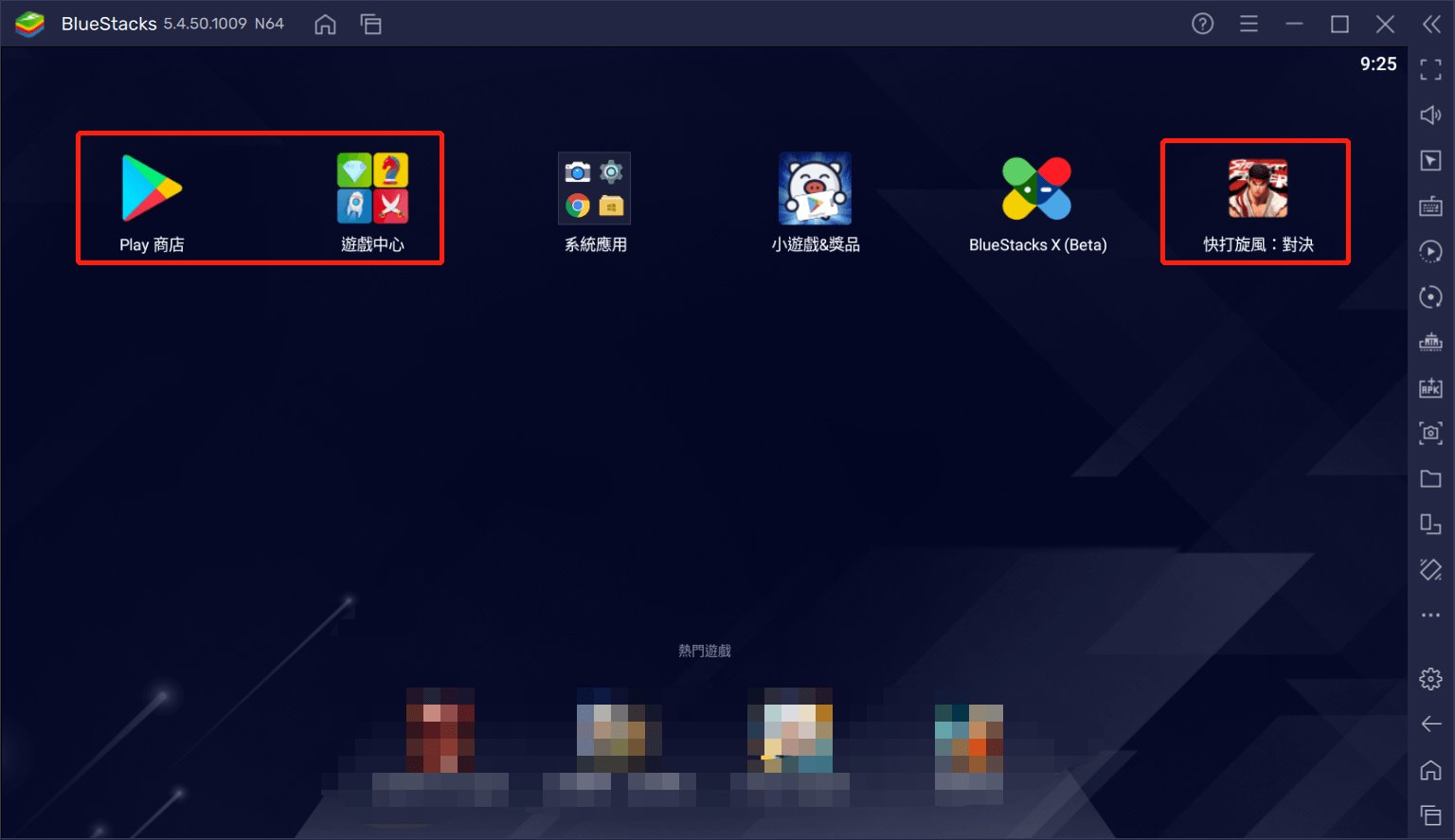Open the 系統應用 folder
The height and width of the screenshot is (840, 1455).
pos(595,188)
